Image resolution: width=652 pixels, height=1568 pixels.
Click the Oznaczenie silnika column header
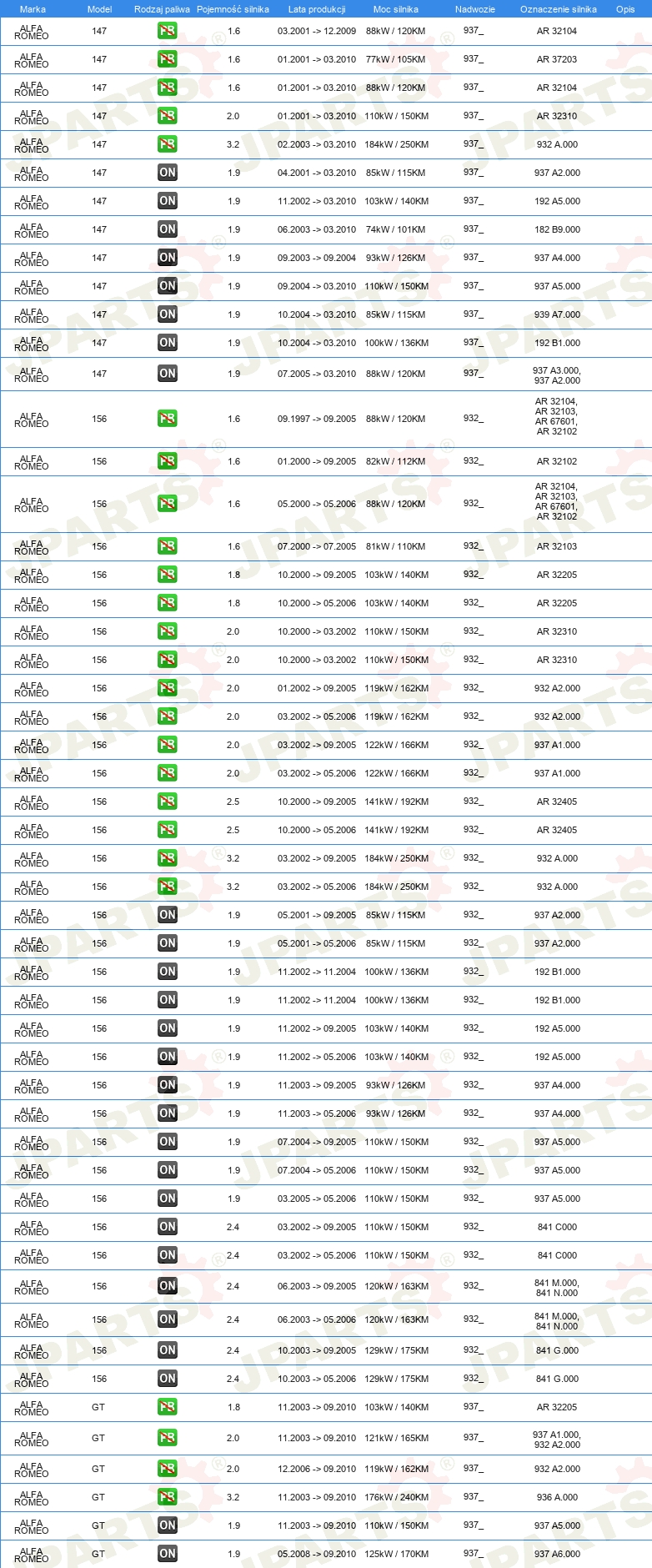[559, 9]
